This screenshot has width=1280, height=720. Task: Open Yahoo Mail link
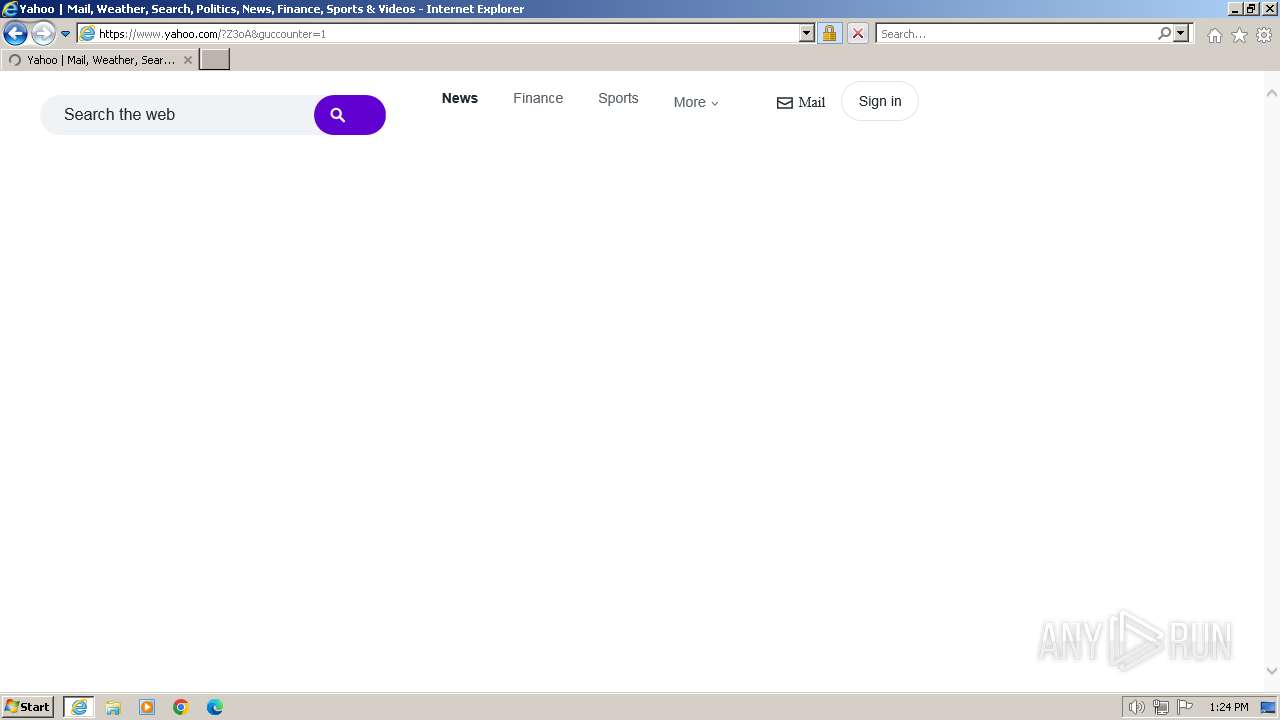(801, 102)
